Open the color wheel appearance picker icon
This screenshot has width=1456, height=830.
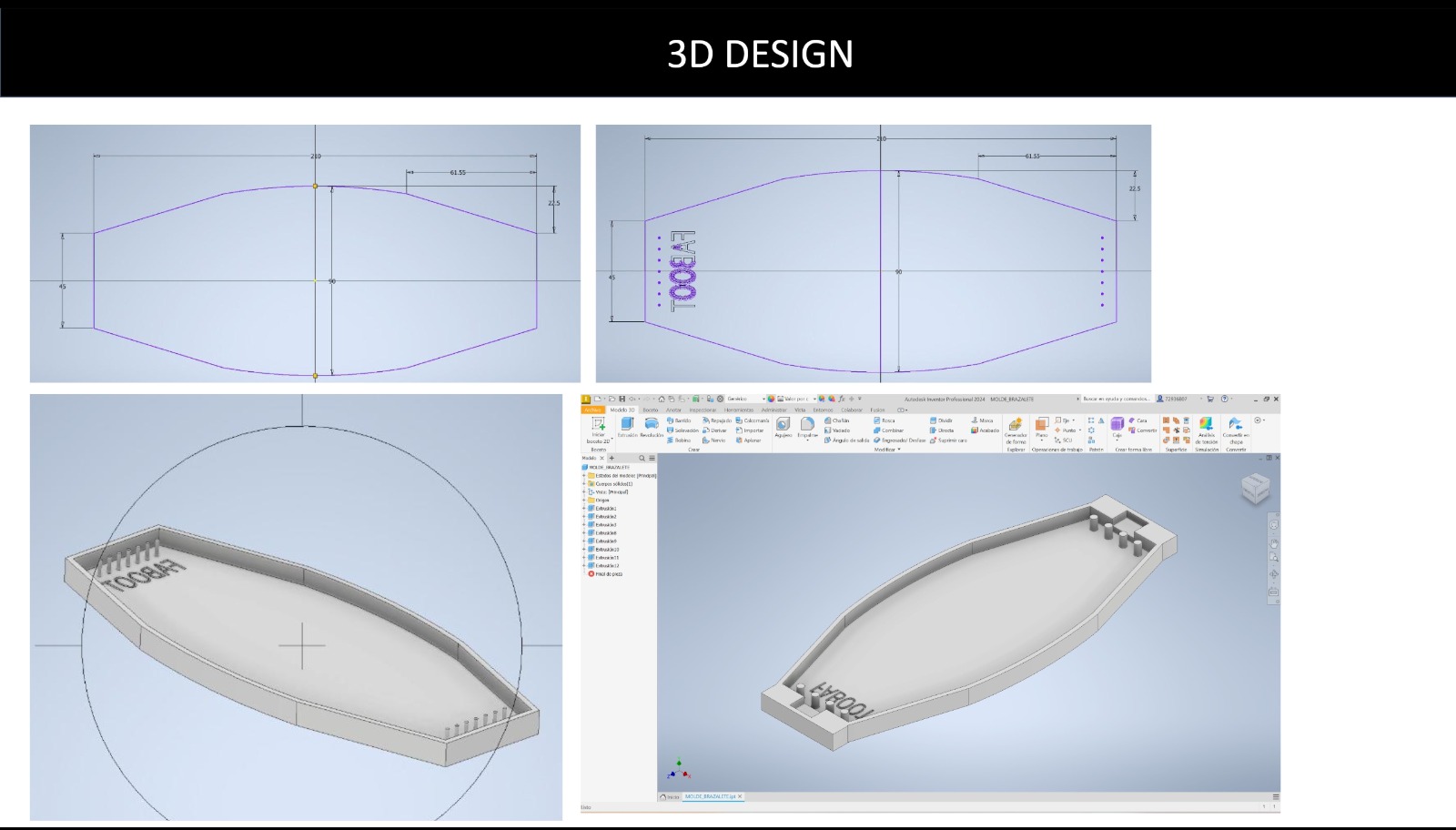[771, 399]
